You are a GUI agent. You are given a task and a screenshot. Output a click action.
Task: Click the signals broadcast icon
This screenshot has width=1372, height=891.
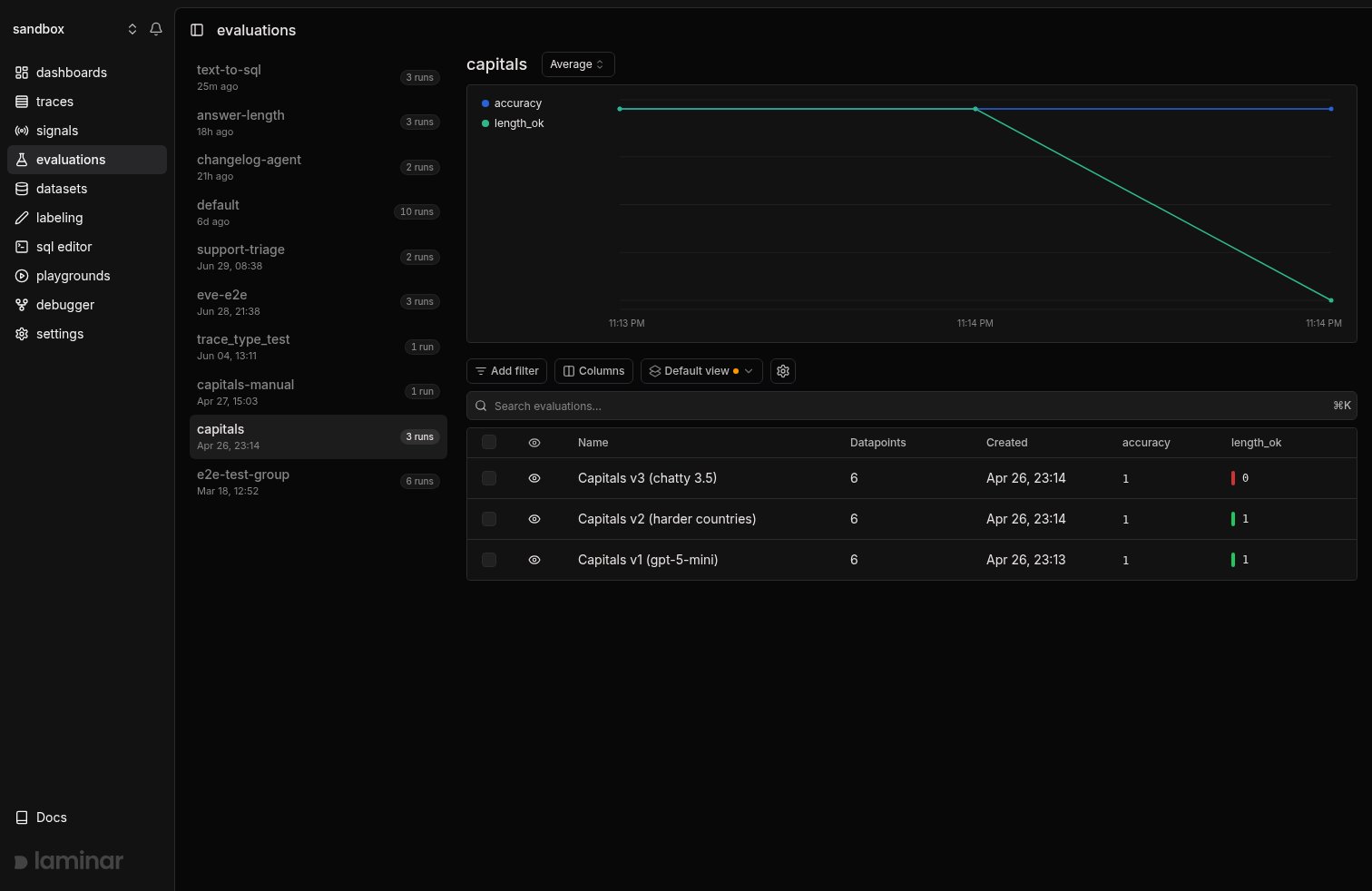coord(22,131)
